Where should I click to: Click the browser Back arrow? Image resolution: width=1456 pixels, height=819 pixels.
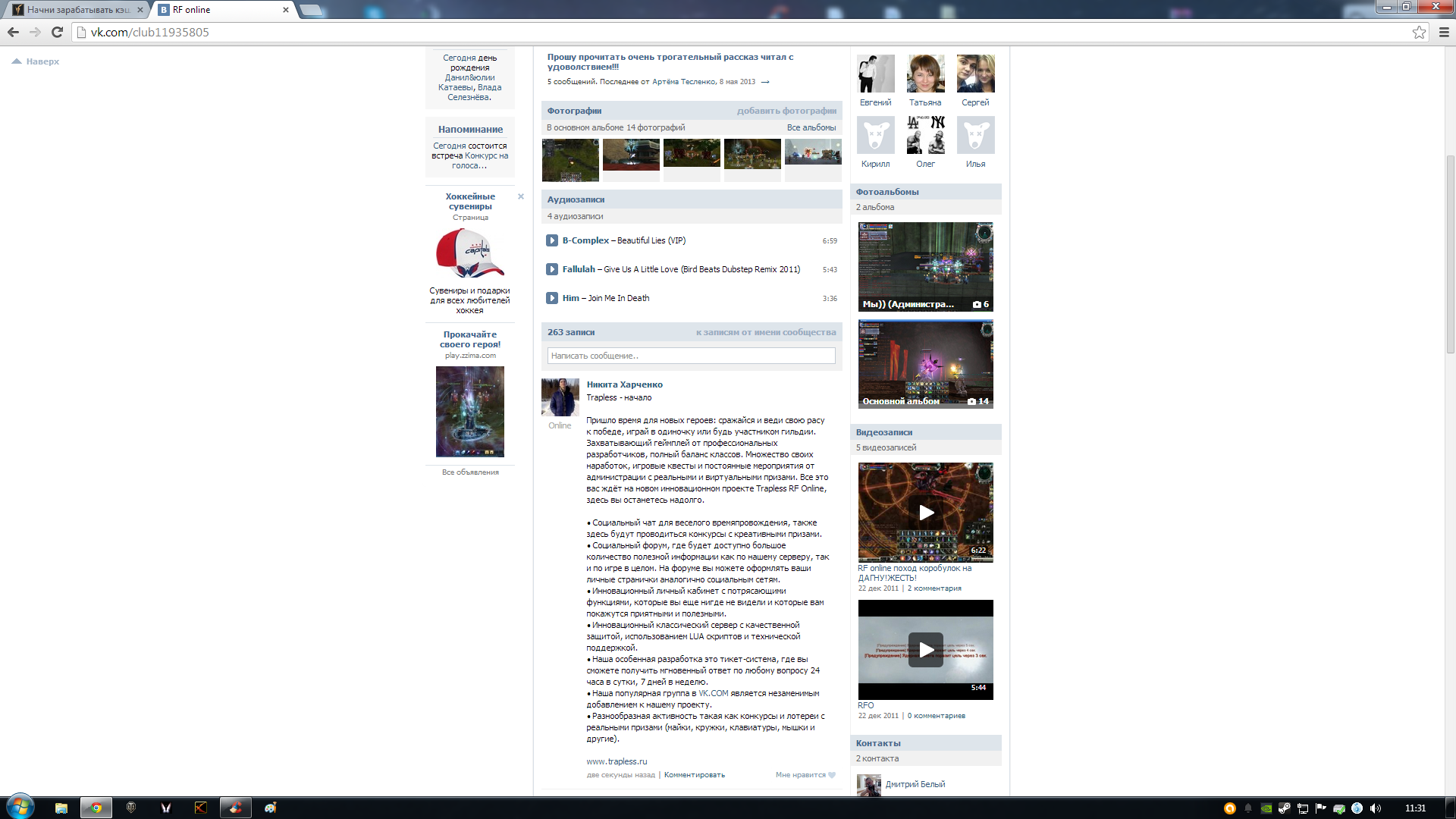click(x=13, y=32)
